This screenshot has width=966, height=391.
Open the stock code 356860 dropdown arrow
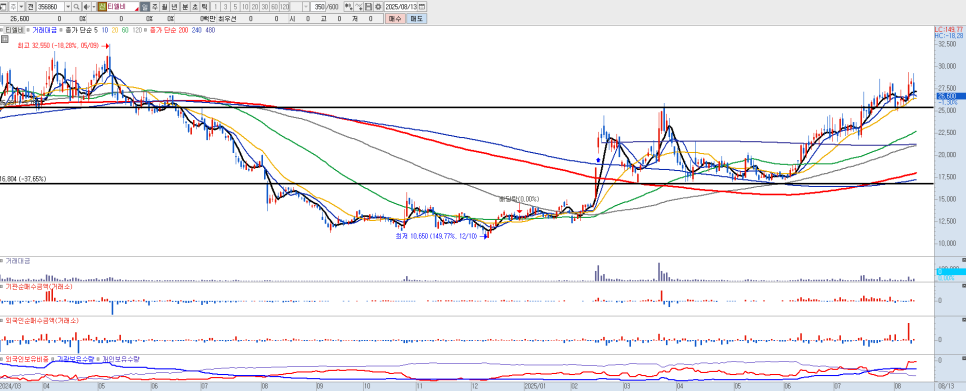click(x=68, y=6)
